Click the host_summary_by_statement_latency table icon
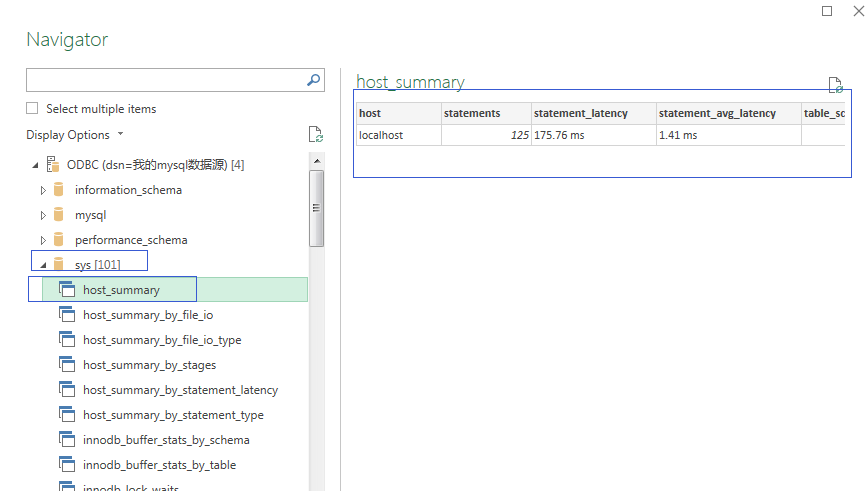The width and height of the screenshot is (868, 491). pos(67,389)
